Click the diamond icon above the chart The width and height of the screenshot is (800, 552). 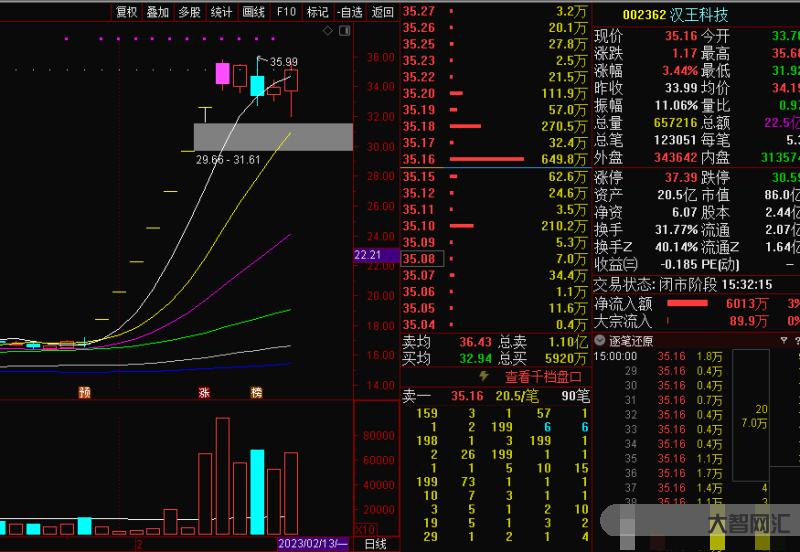pyautogui.click(x=329, y=32)
